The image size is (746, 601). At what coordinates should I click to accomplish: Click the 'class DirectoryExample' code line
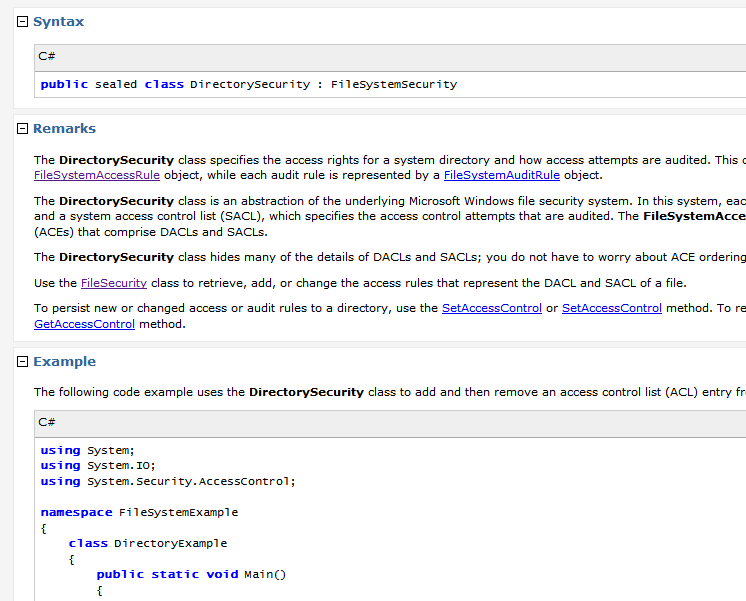[x=147, y=543]
